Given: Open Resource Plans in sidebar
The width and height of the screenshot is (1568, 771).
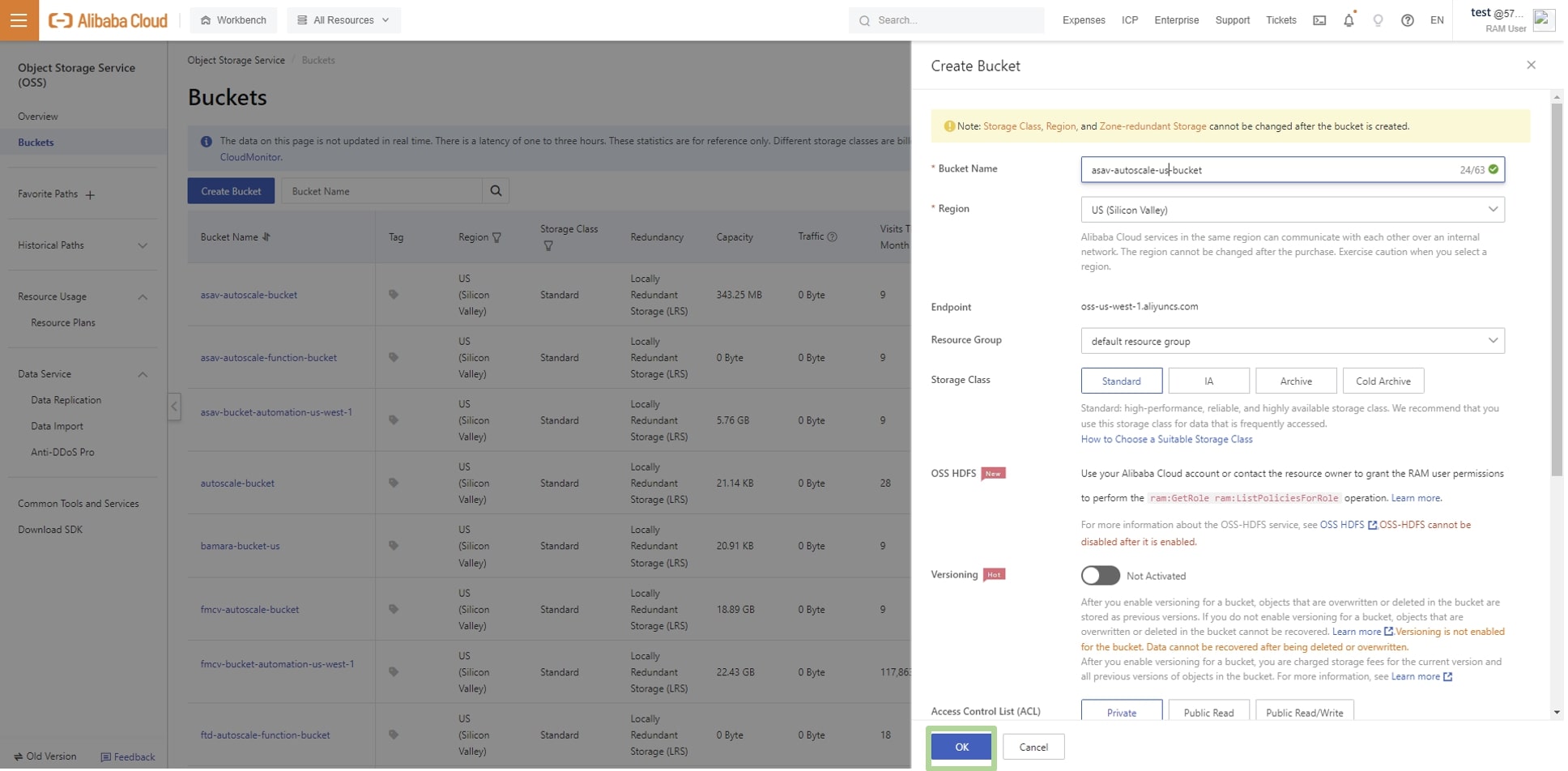Looking at the screenshot, I should click(x=62, y=322).
